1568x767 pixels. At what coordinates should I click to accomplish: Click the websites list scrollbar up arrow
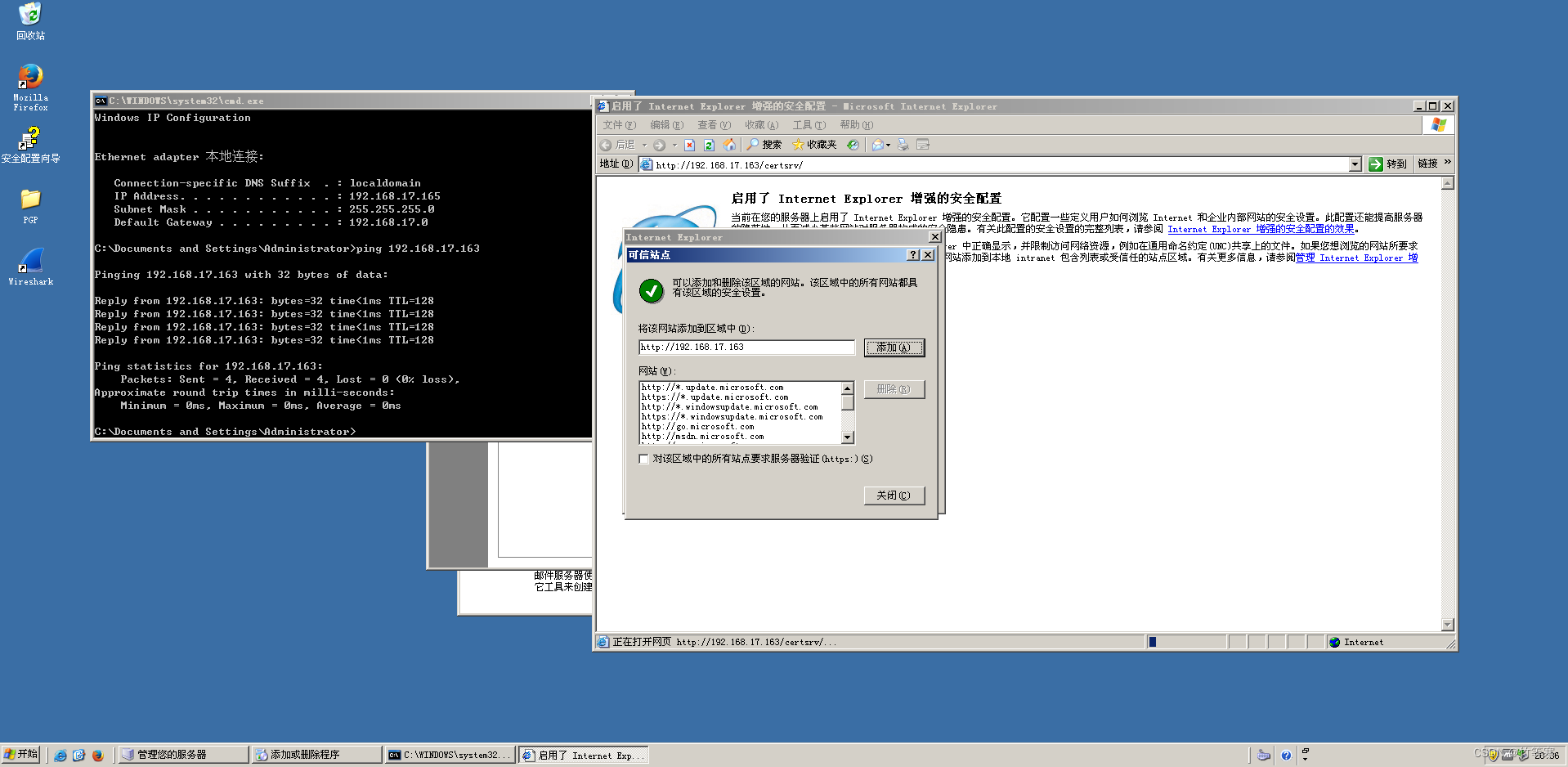pos(847,388)
